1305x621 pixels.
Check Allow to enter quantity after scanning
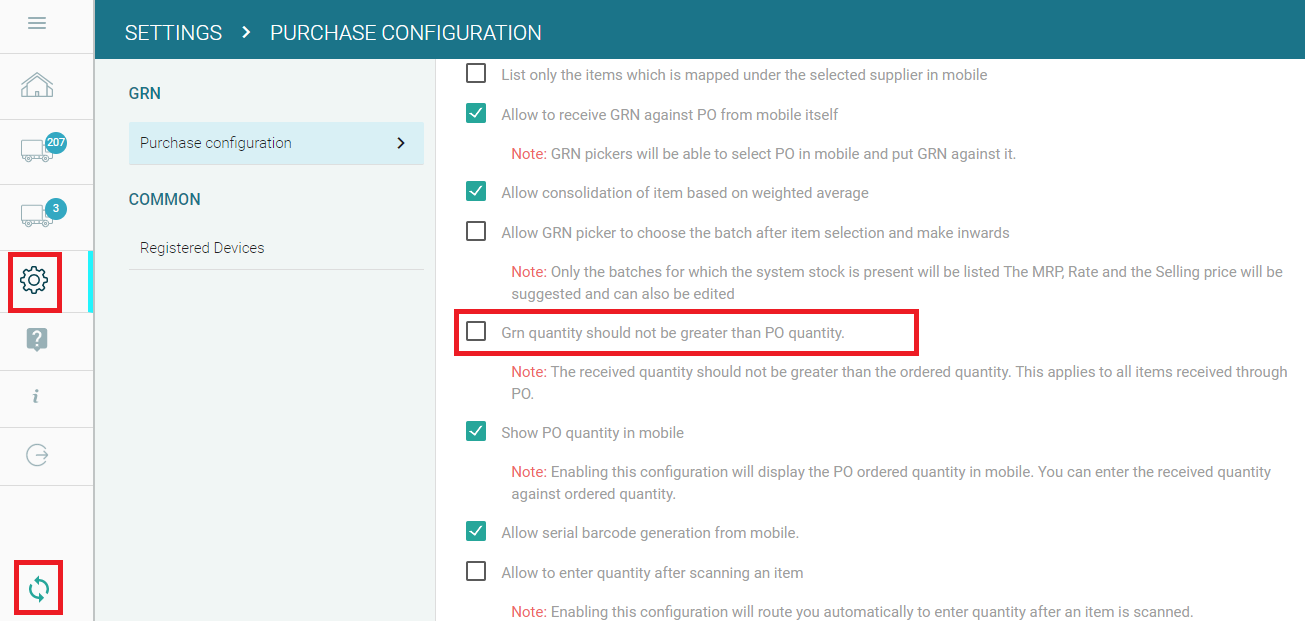(477, 572)
